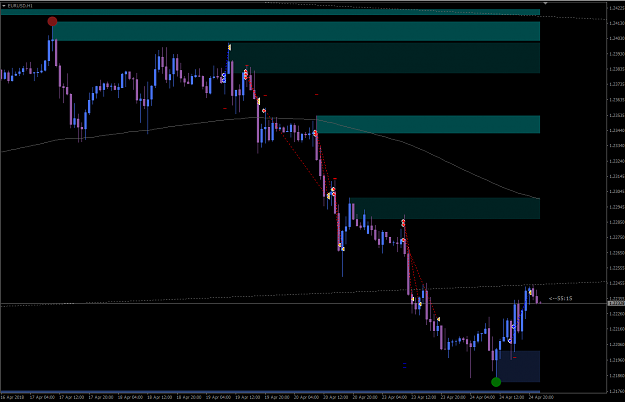
Task: Open the EURUSD,H1 chart title dropdown arrow
Action: pos(4,6)
